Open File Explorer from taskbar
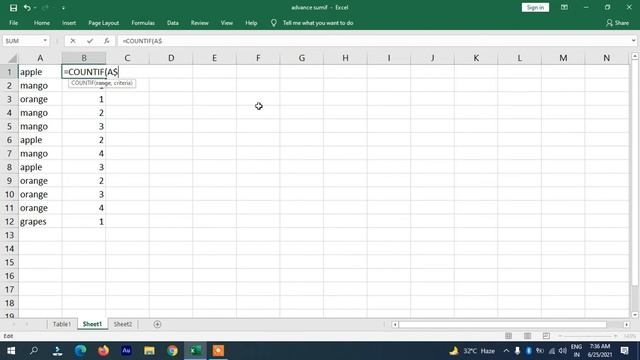The width and height of the screenshot is (640, 360). [149, 351]
